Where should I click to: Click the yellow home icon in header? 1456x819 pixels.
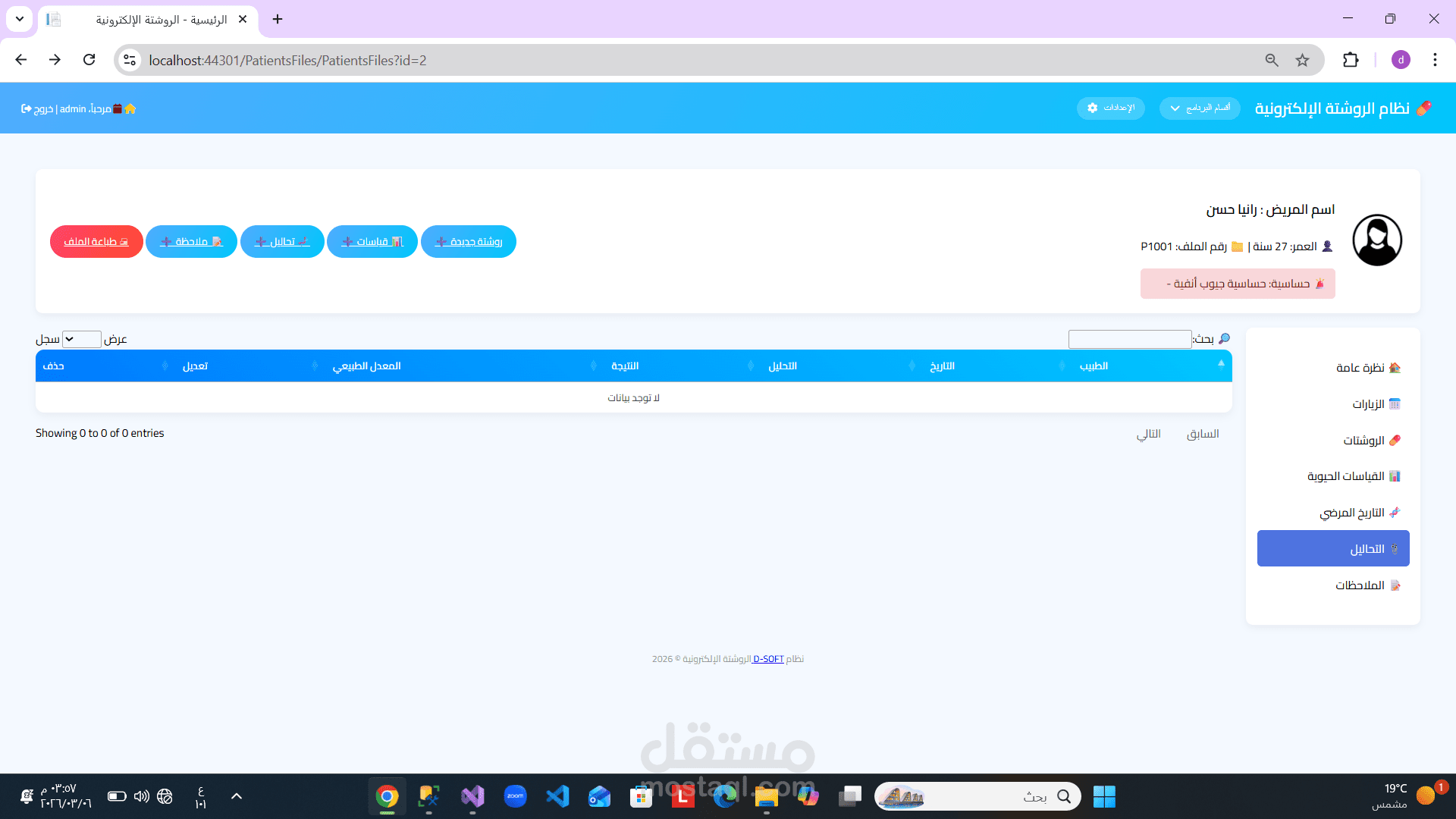pyautogui.click(x=130, y=108)
